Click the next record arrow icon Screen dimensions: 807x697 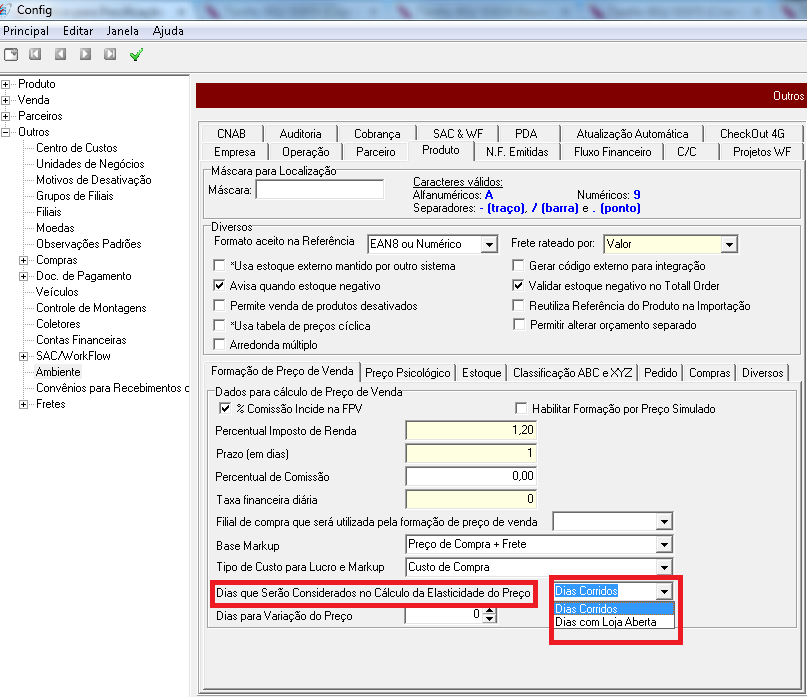pos(85,54)
